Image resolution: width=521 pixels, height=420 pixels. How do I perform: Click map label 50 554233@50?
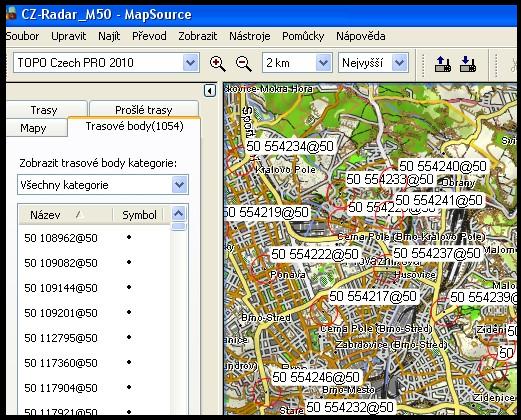tap(390, 179)
